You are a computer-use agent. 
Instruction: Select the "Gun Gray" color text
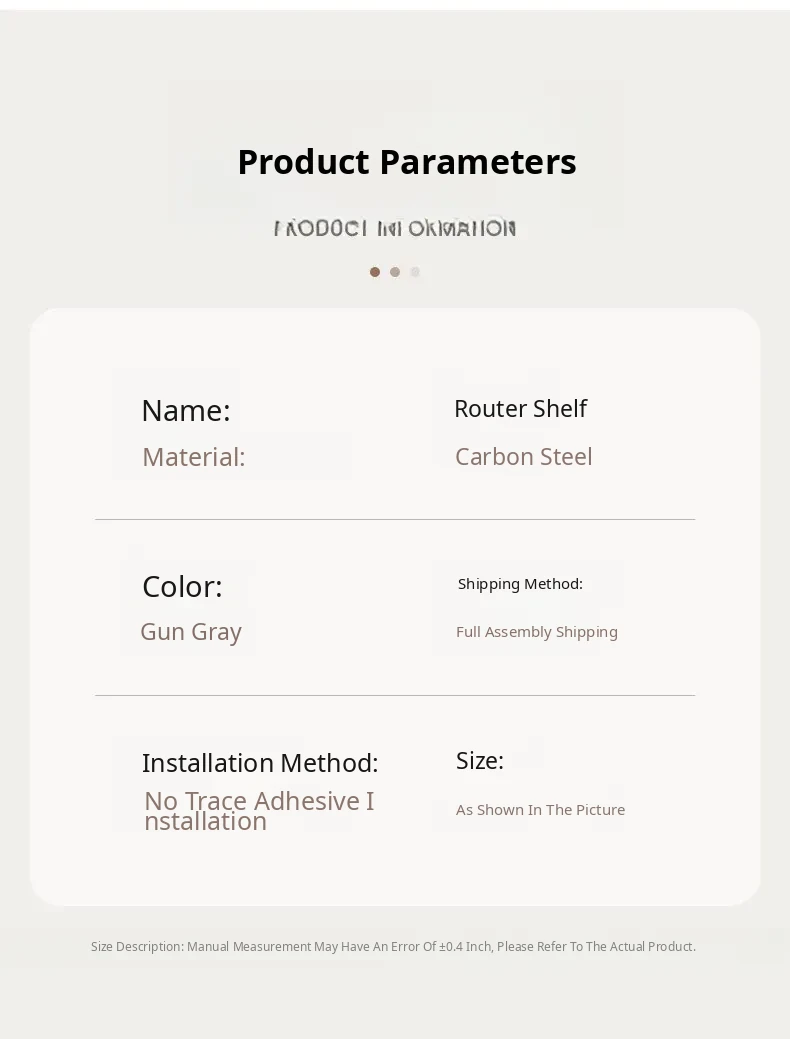coord(191,632)
